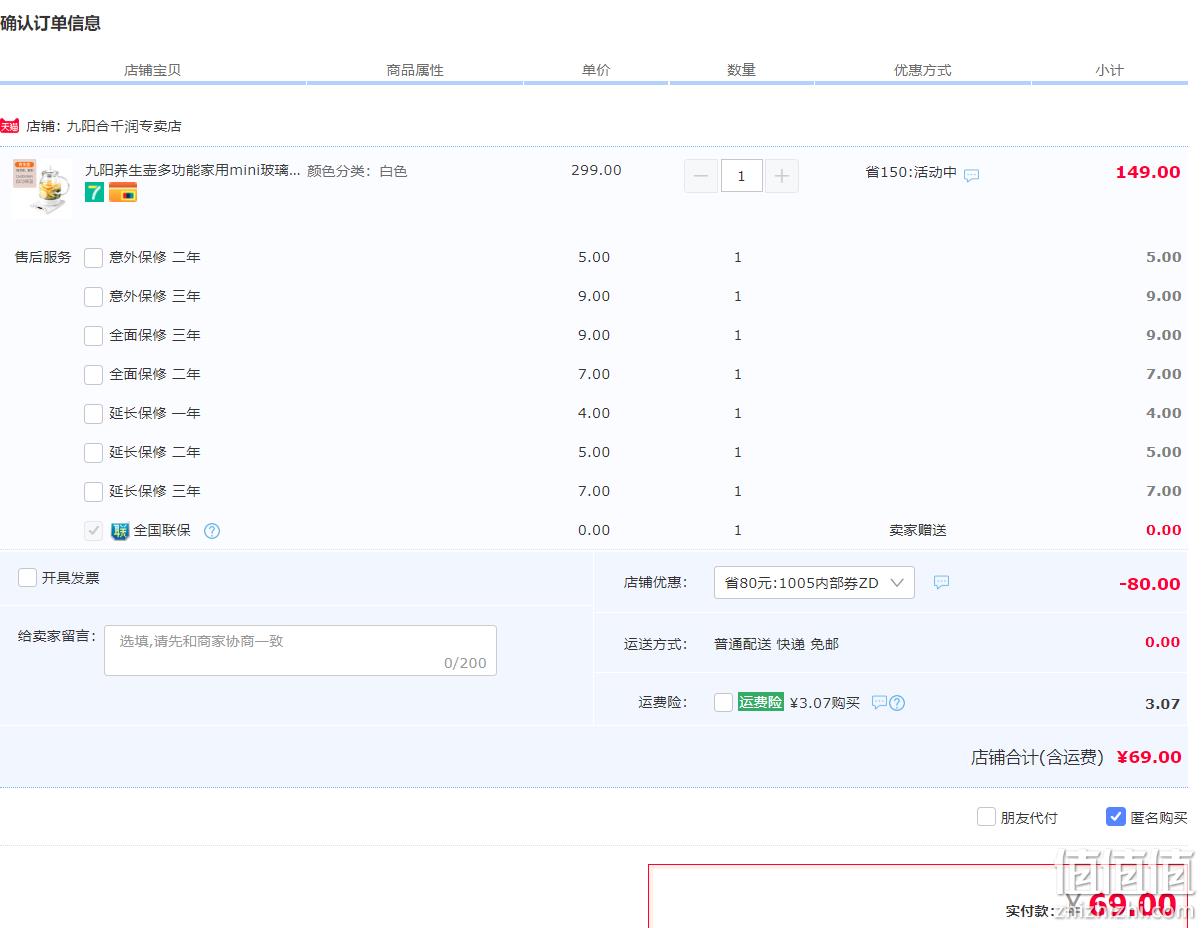Open the 九阳合千润专卖店 store link
The height and width of the screenshot is (928, 1204).
point(124,126)
